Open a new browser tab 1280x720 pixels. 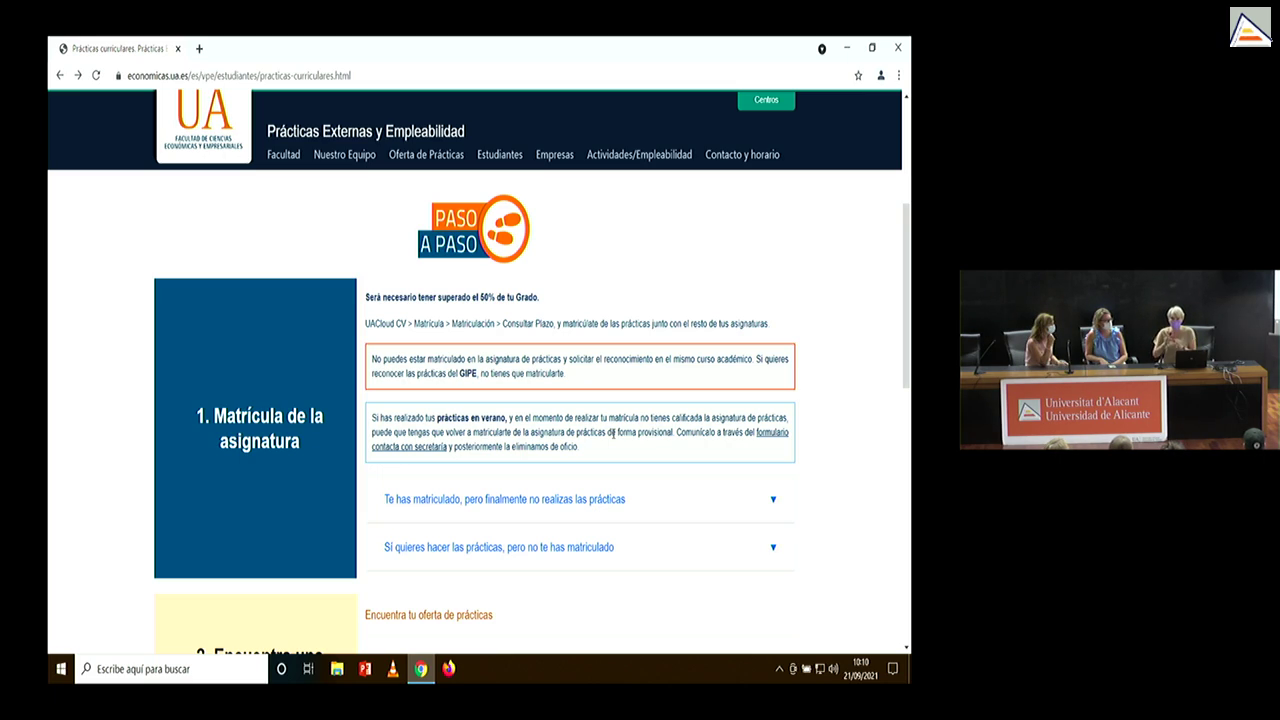coord(200,49)
